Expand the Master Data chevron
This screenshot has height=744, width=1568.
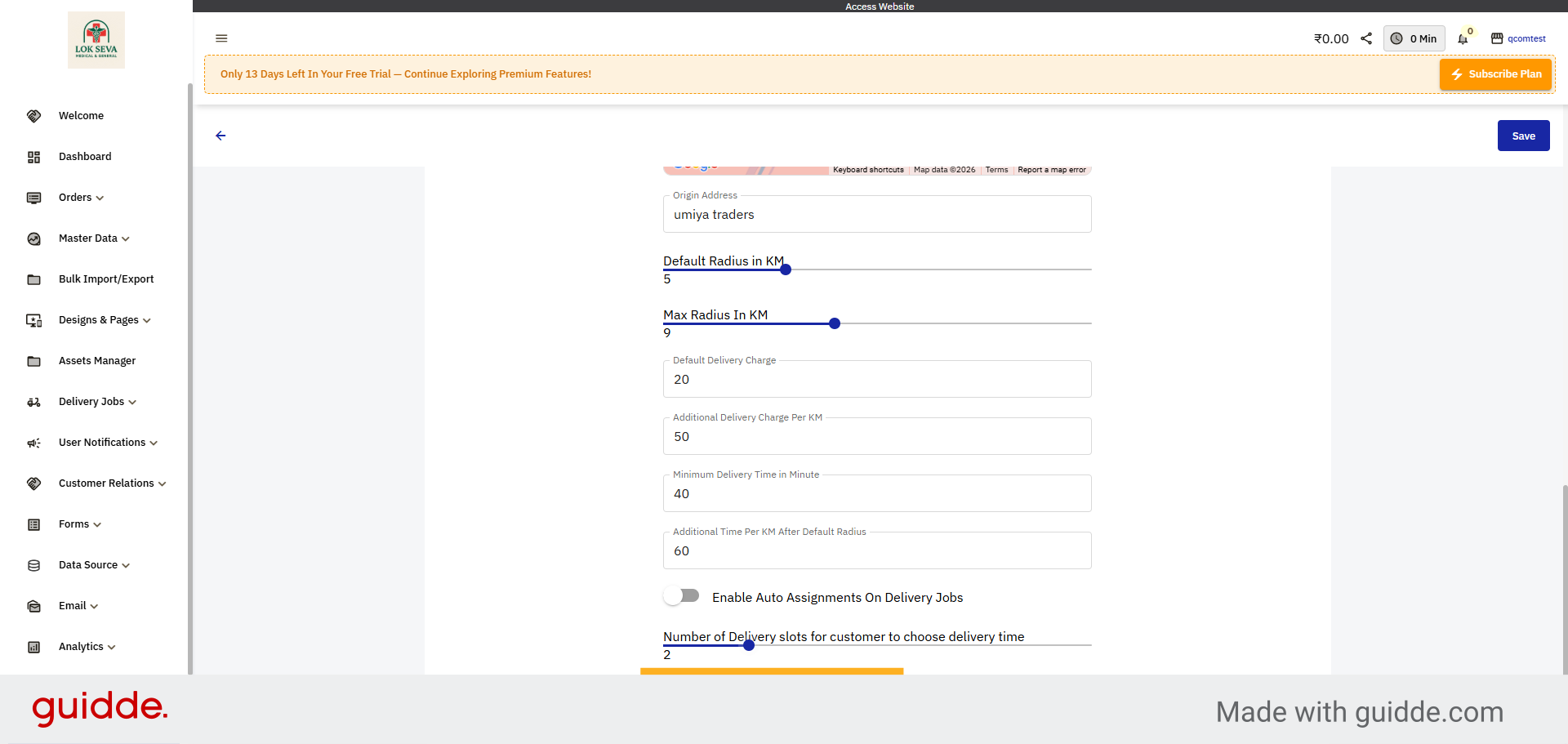click(126, 239)
